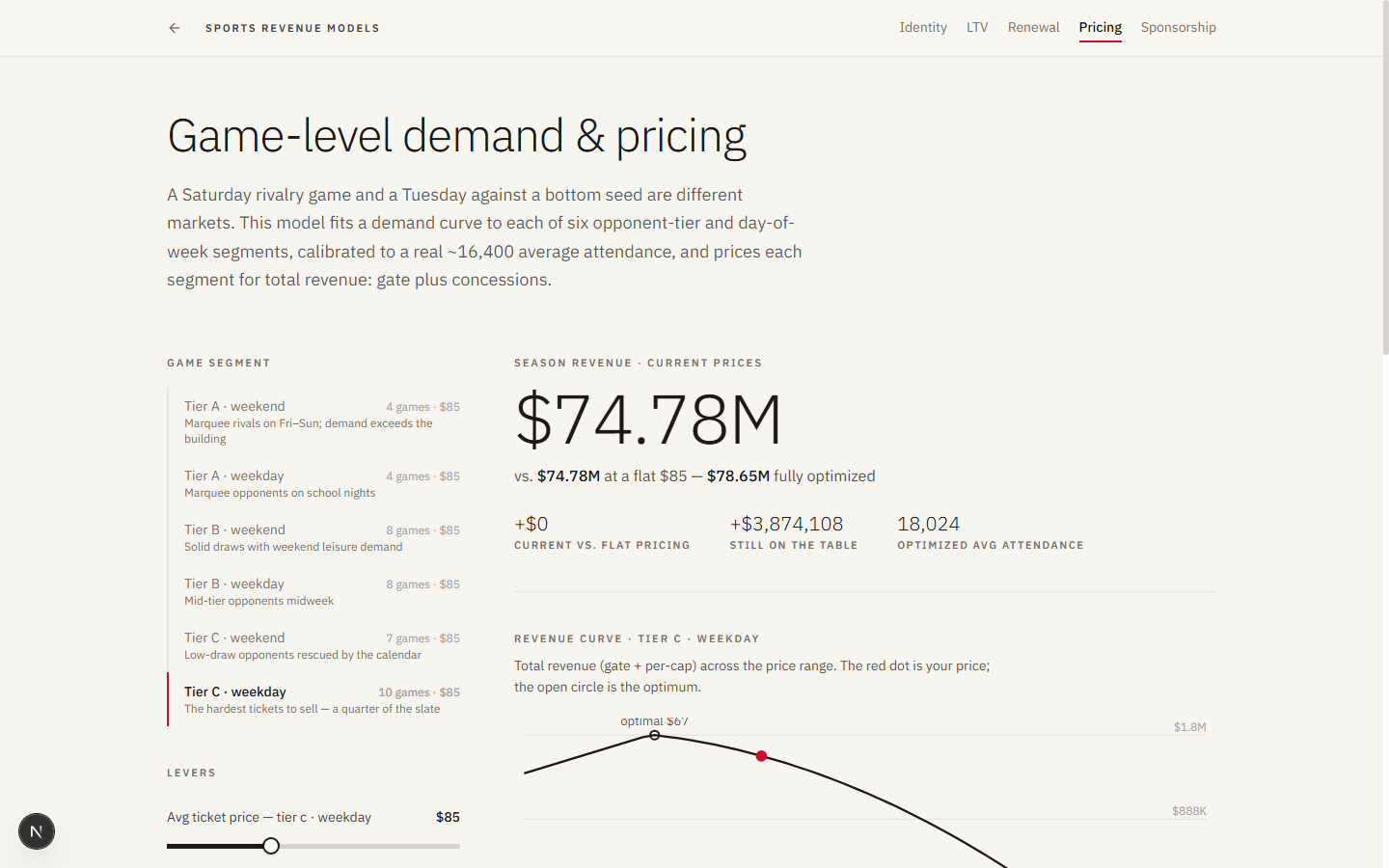The image size is (1389, 868).
Task: Pick the Tier C · weekend segment
Action: (314, 645)
